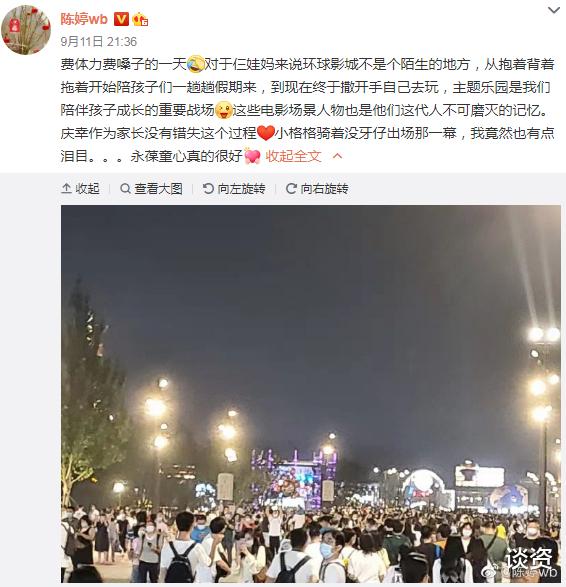Open the 9月11日 21:36 timestamp link
Image resolution: width=566 pixels, height=587 pixels.
pyautogui.click(x=99, y=42)
